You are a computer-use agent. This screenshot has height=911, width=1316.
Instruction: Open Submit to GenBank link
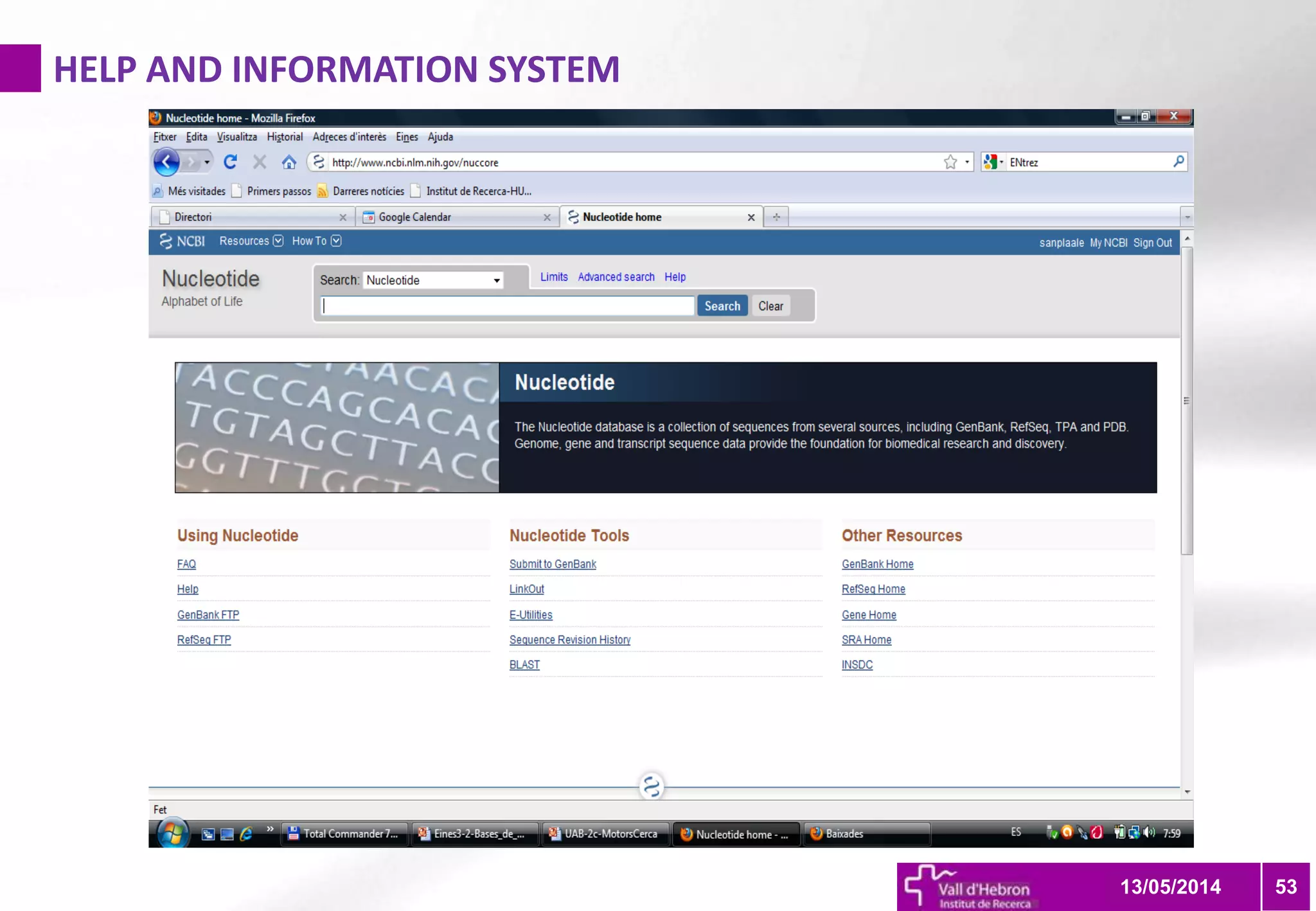553,564
